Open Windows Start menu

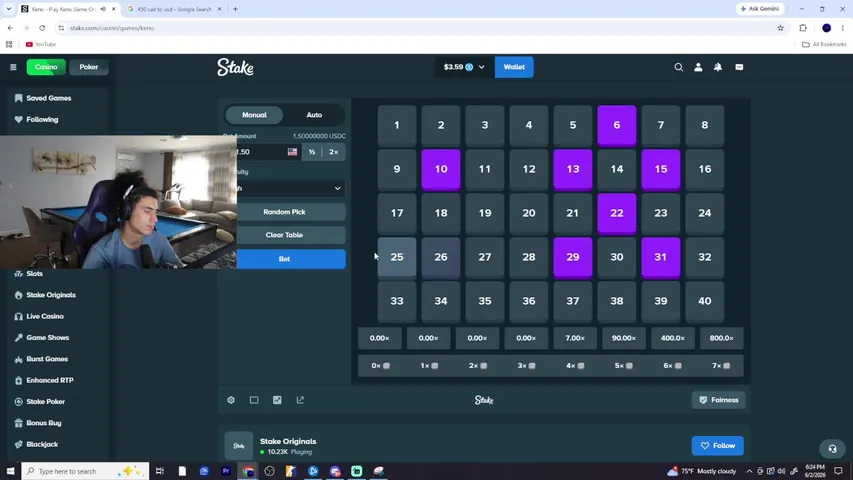coord(10,471)
